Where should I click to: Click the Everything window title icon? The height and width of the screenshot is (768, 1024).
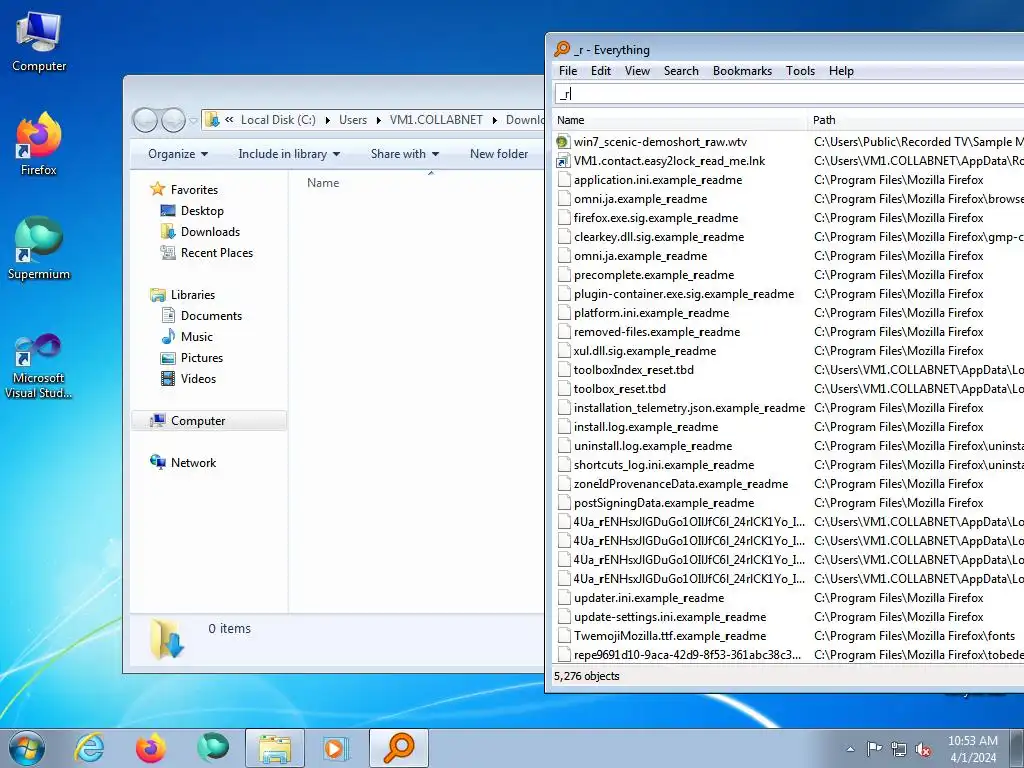(562, 49)
